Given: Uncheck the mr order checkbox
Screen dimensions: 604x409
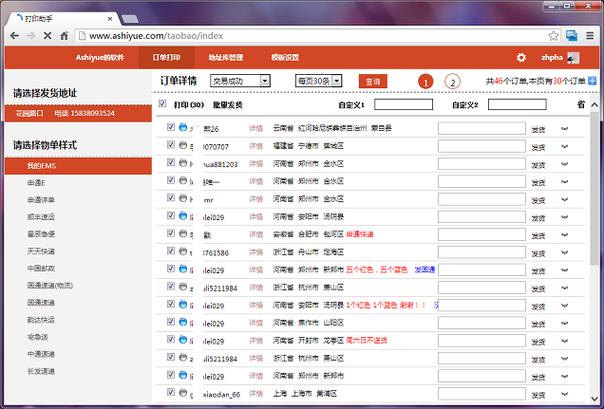Looking at the screenshot, I should [171, 198].
